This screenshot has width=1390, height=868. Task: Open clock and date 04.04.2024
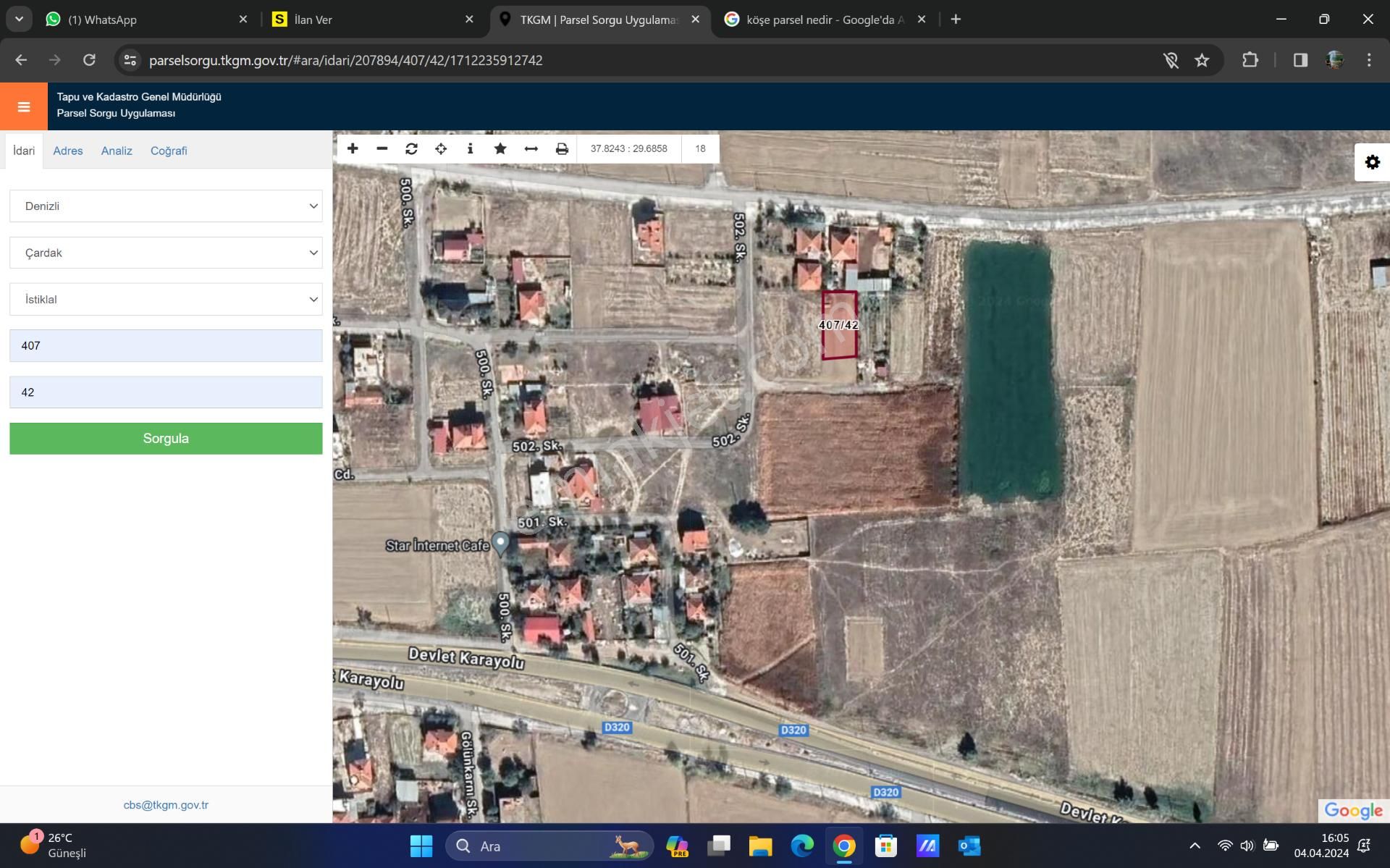coord(1321,846)
